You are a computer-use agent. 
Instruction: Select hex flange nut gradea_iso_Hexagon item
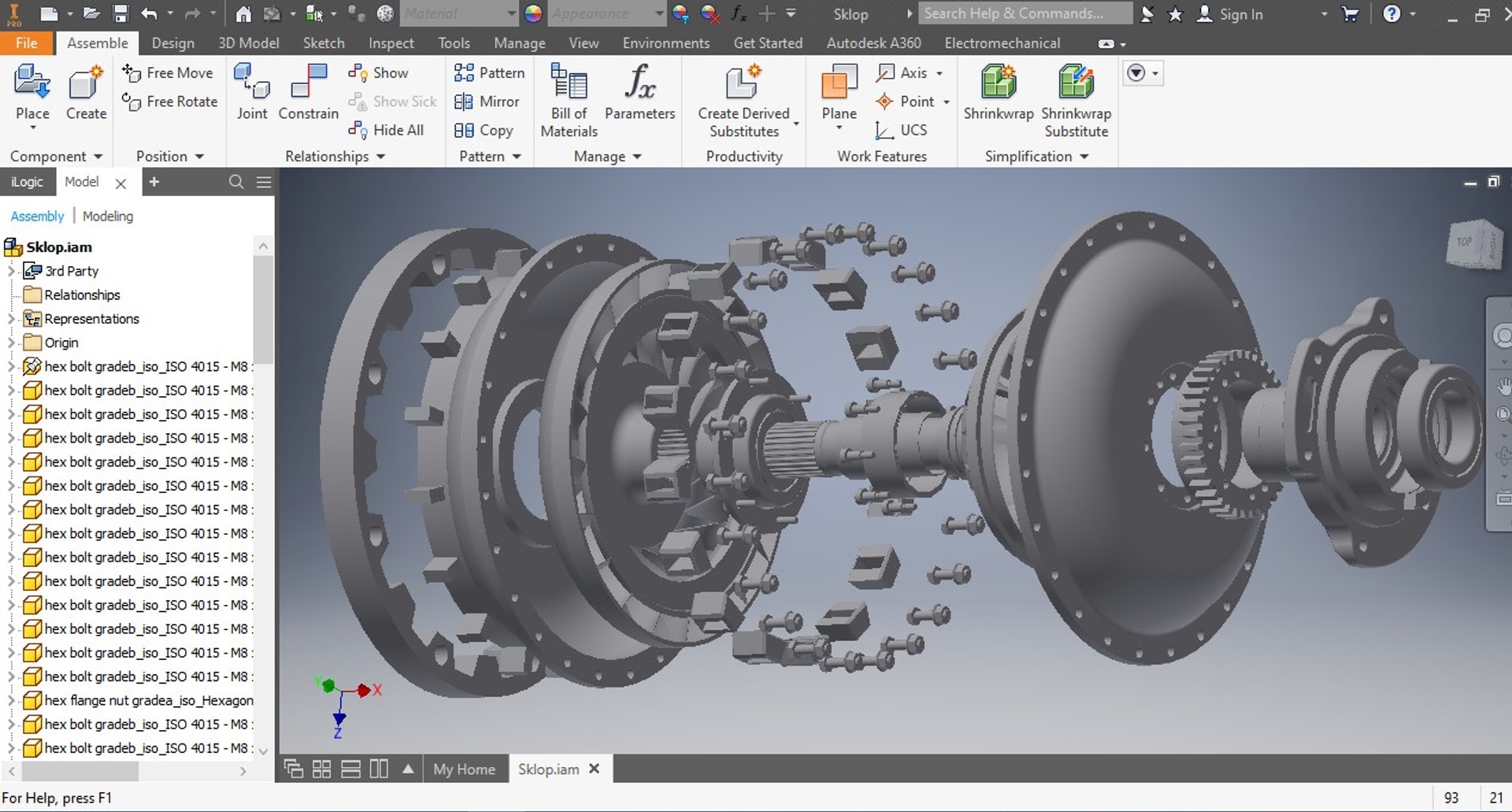tap(139, 700)
